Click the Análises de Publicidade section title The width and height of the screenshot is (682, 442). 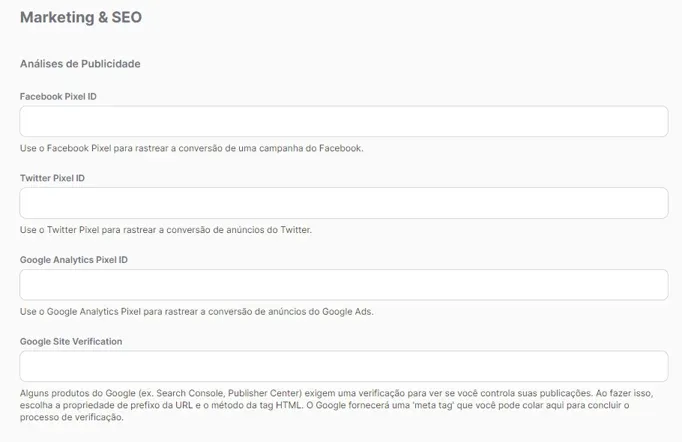[80, 64]
